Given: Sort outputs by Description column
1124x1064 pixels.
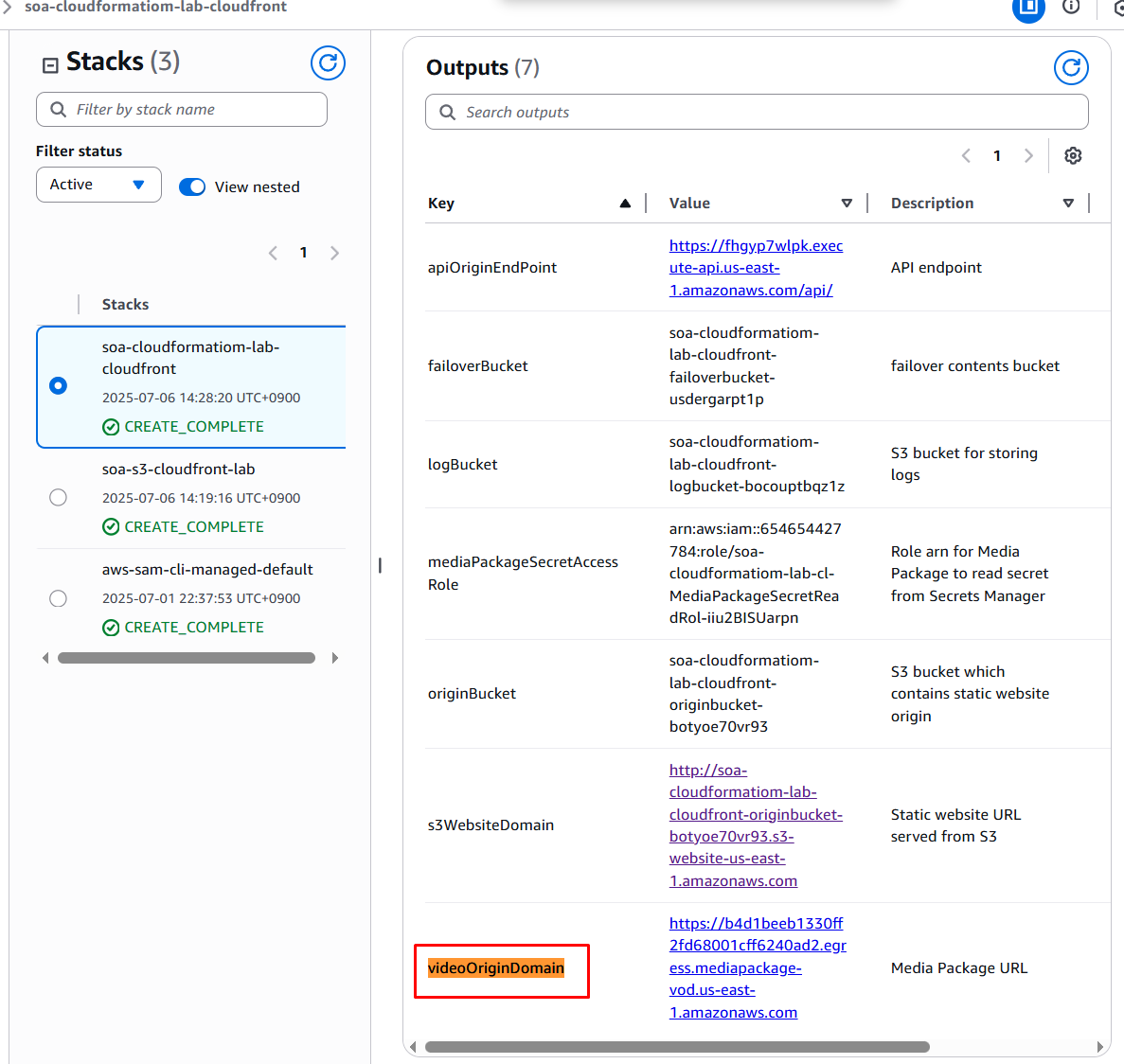Looking at the screenshot, I should (x=1068, y=204).
